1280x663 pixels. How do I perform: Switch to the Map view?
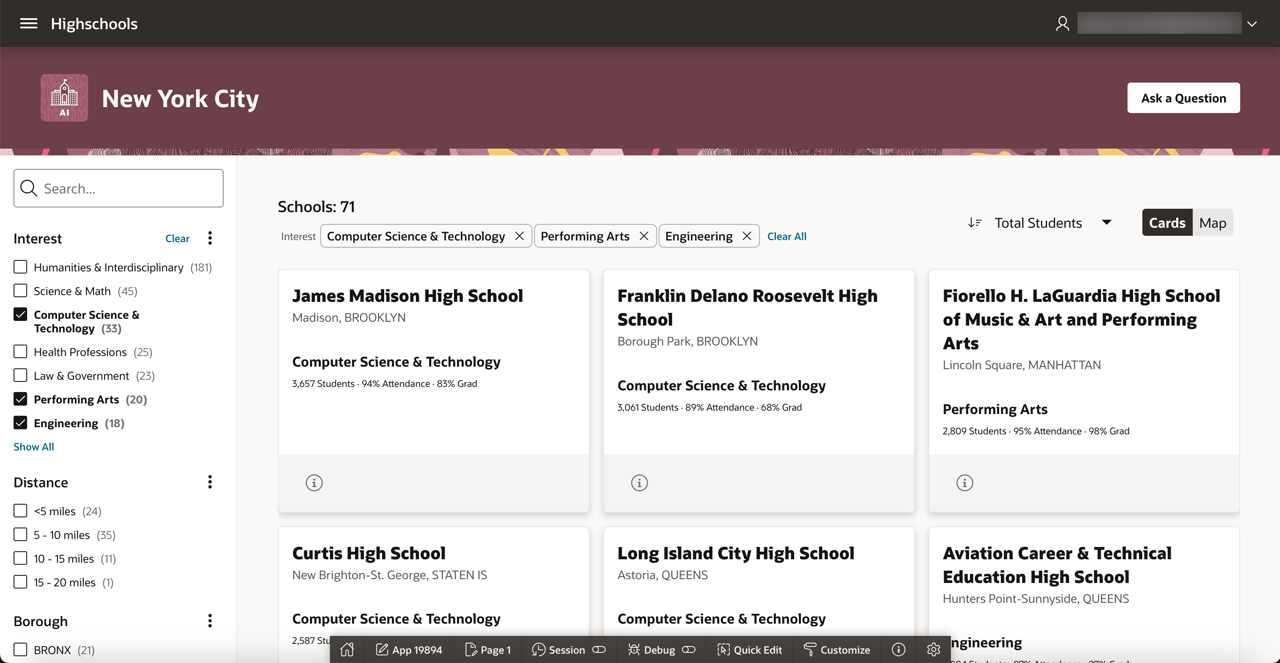1212,223
